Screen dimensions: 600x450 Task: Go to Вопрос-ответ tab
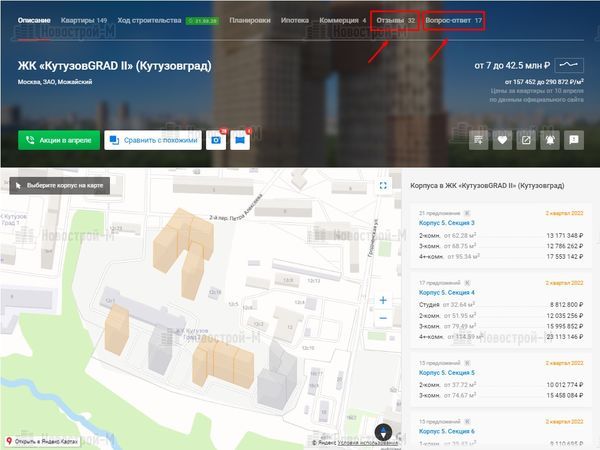(468, 20)
